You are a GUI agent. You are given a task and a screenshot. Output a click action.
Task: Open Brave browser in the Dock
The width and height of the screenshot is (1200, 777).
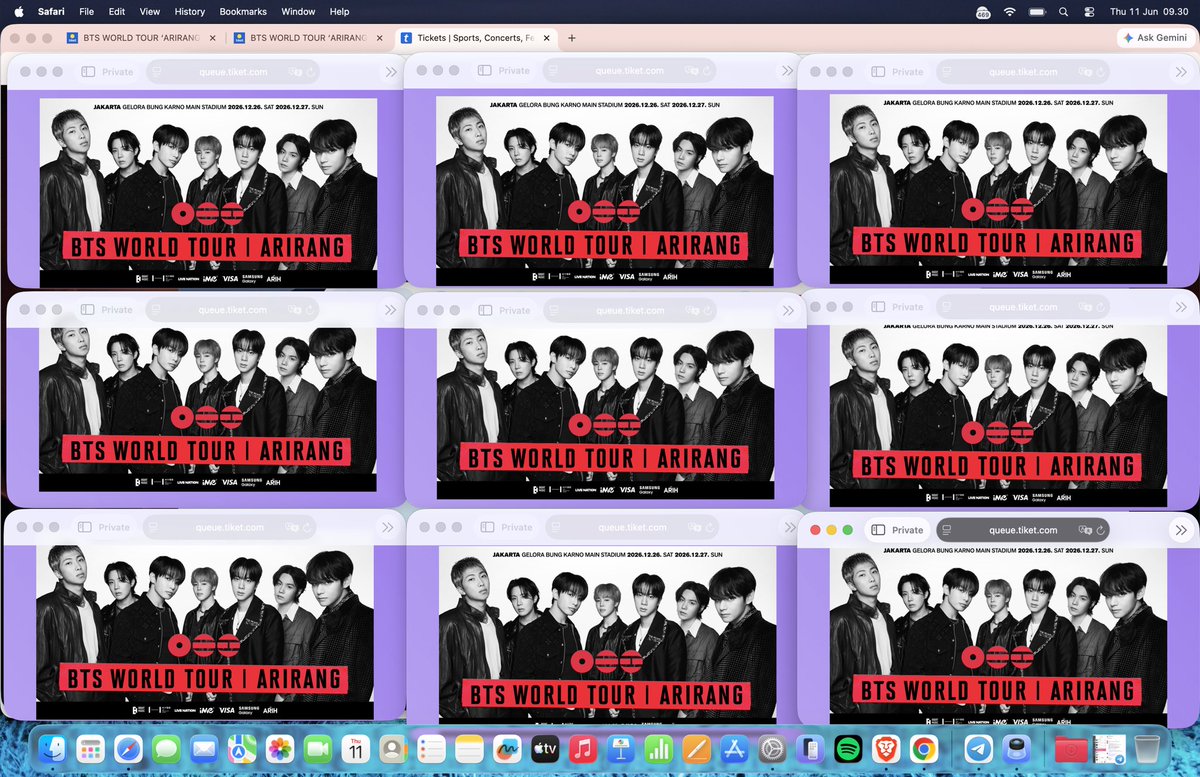pyautogui.click(x=886, y=748)
